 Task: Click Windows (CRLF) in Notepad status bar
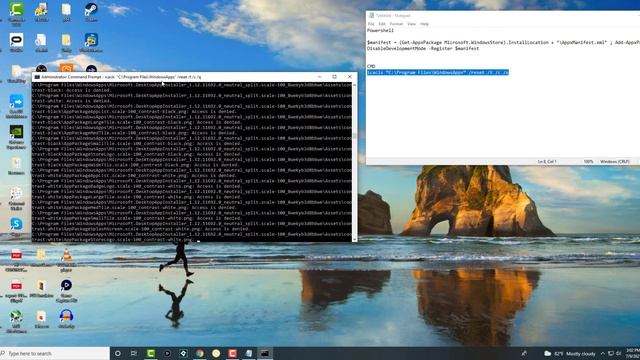click(615, 162)
